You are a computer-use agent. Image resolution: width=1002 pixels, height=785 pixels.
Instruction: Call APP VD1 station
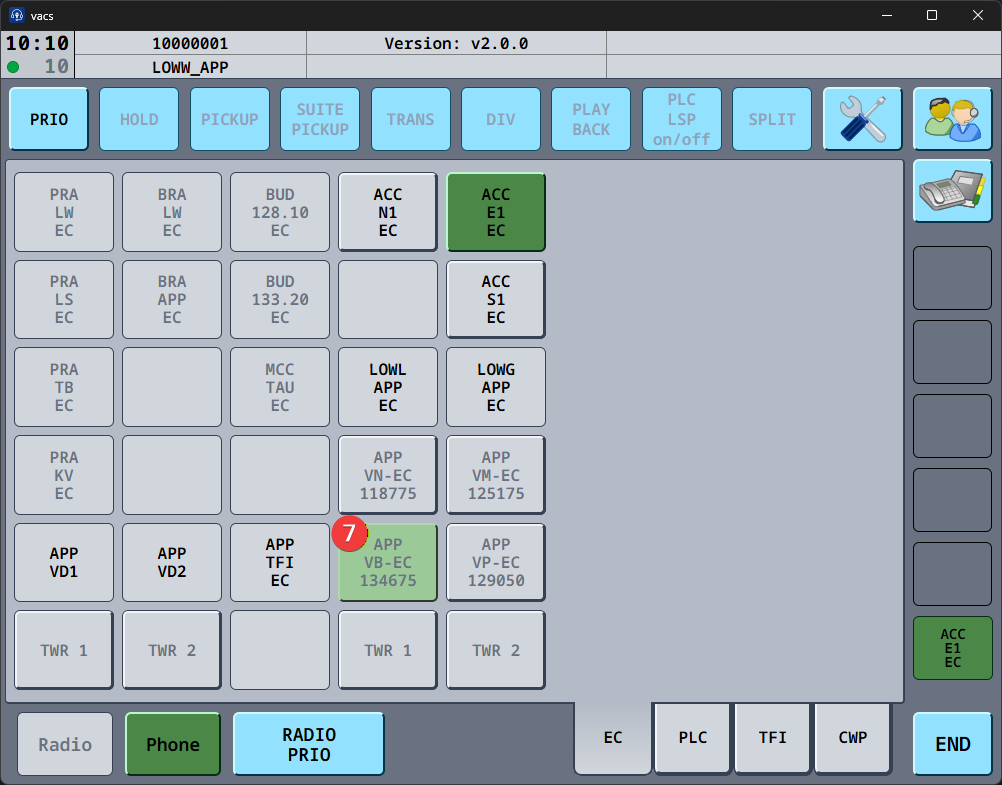click(64, 562)
